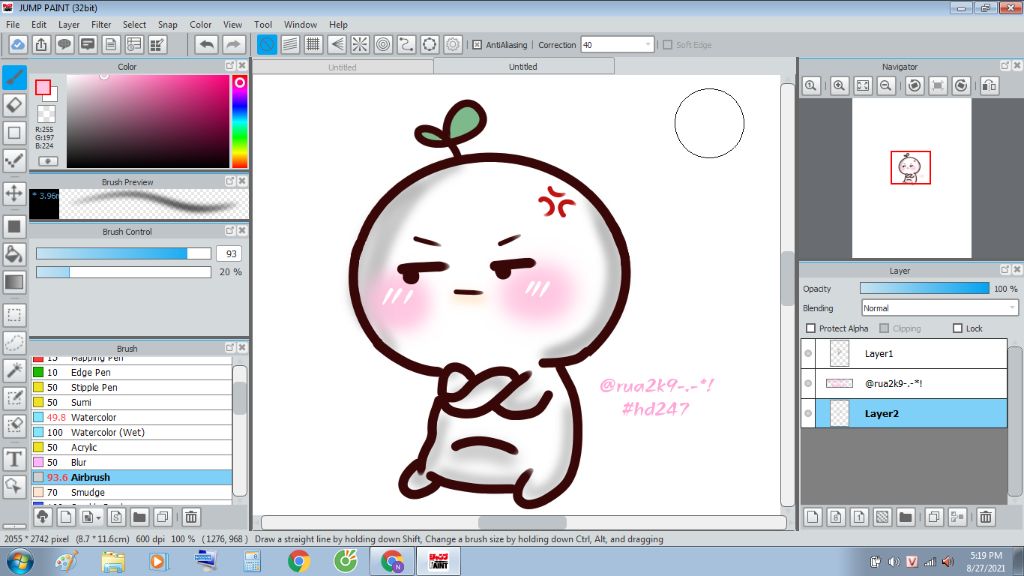The image size is (1024, 576).
Task: Select the Layer1 layer row
Action: coord(904,353)
